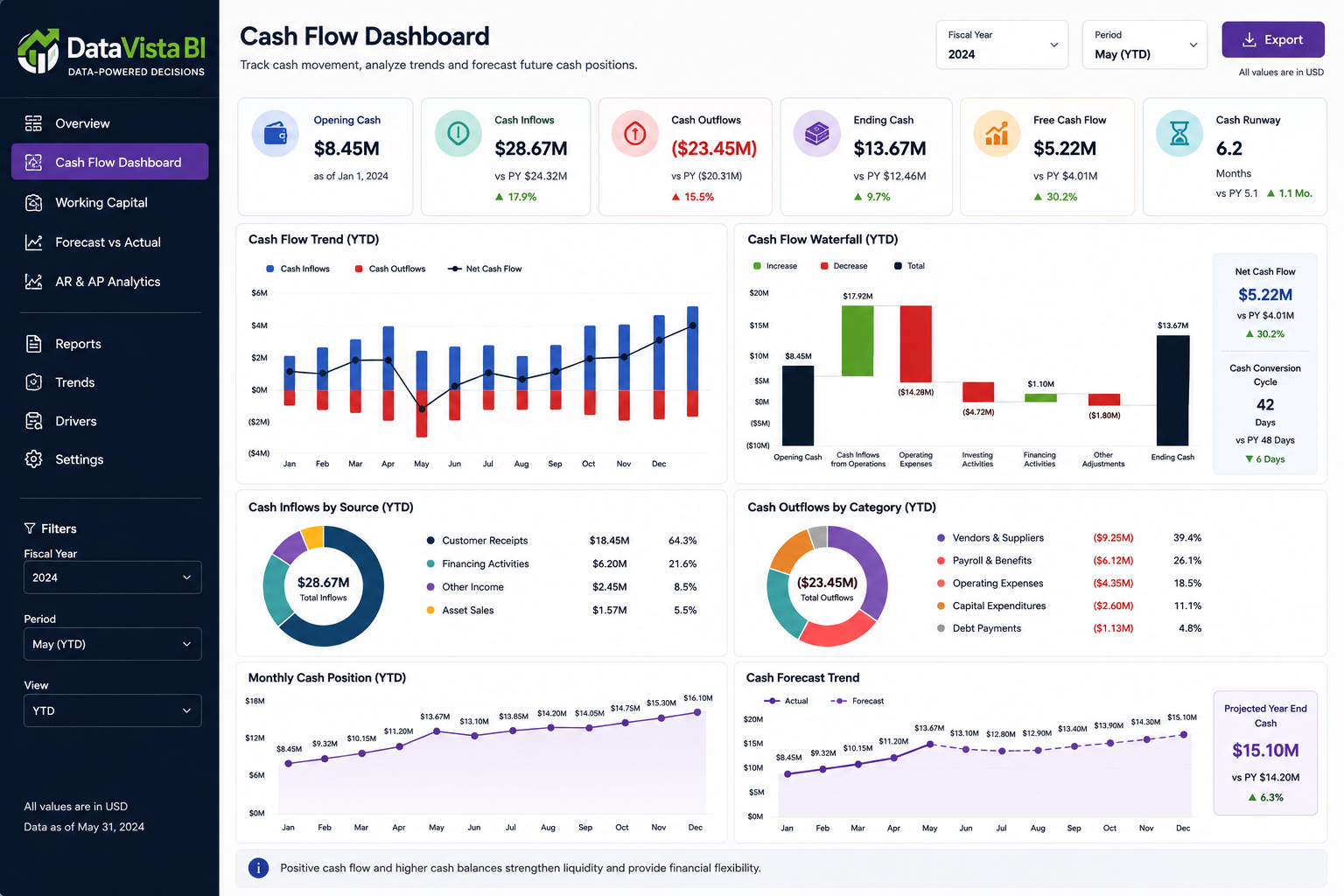Navigate to AR & AP Analytics

(109, 282)
